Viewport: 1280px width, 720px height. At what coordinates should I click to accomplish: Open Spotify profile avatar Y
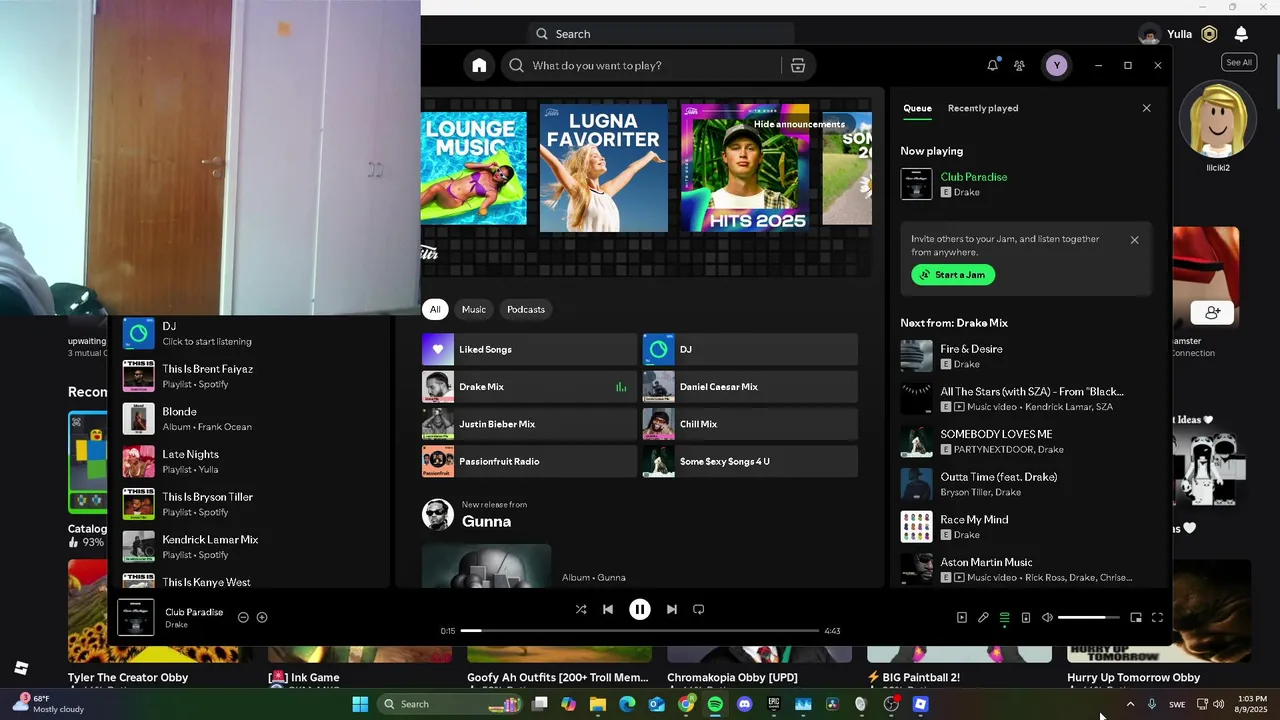pos(1056,65)
